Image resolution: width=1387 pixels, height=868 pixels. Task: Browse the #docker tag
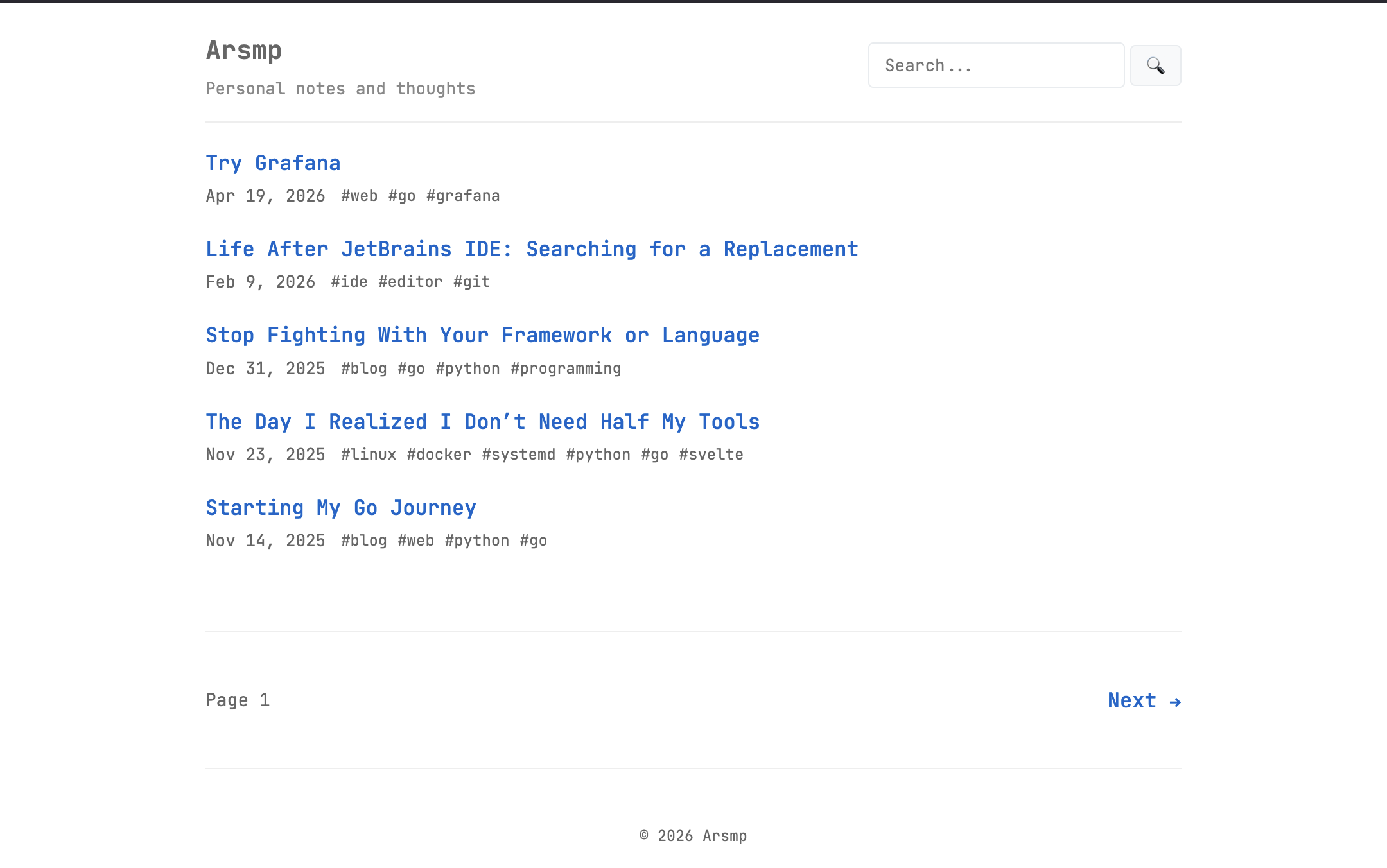coord(439,455)
